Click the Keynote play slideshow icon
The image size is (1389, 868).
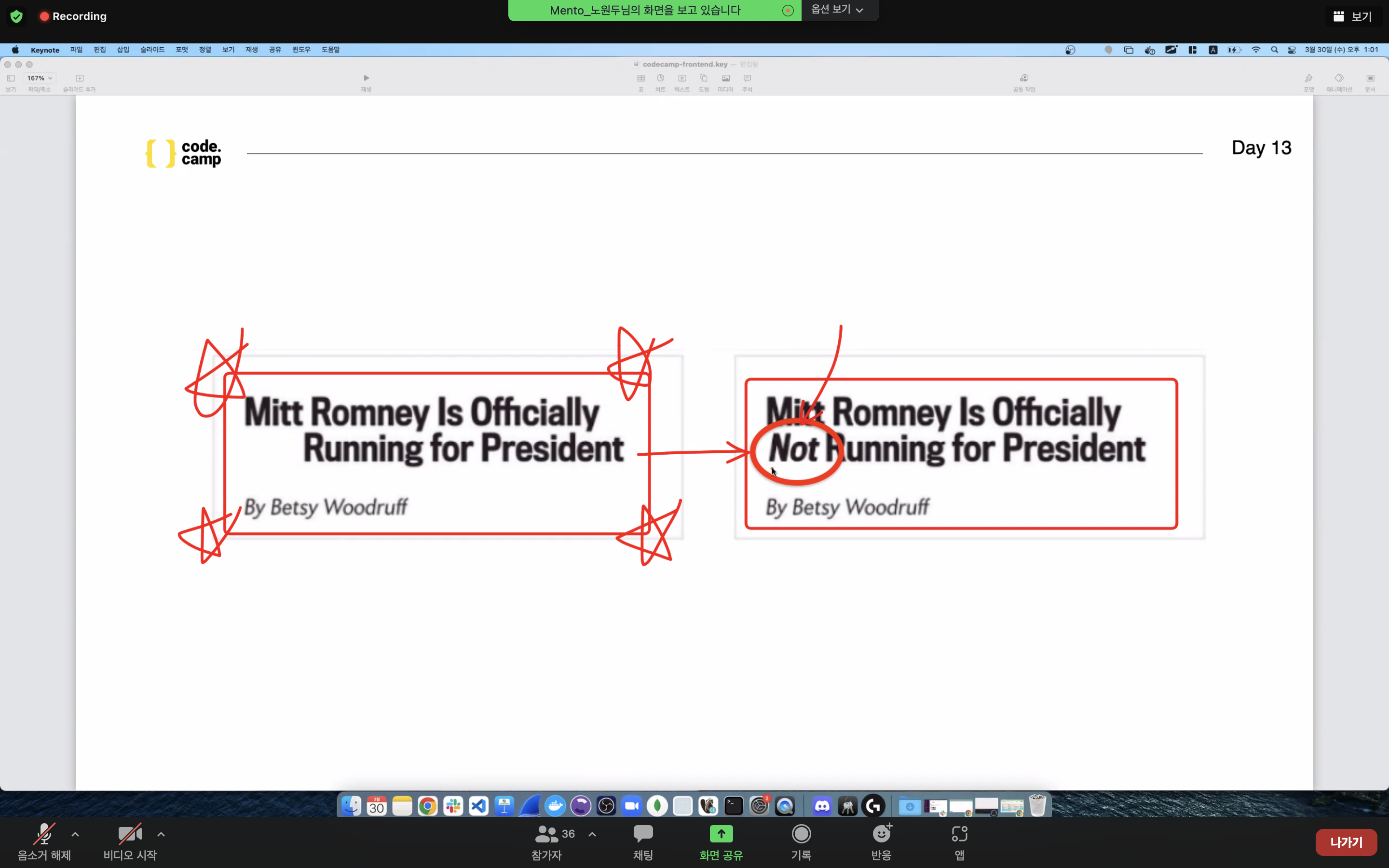366,78
